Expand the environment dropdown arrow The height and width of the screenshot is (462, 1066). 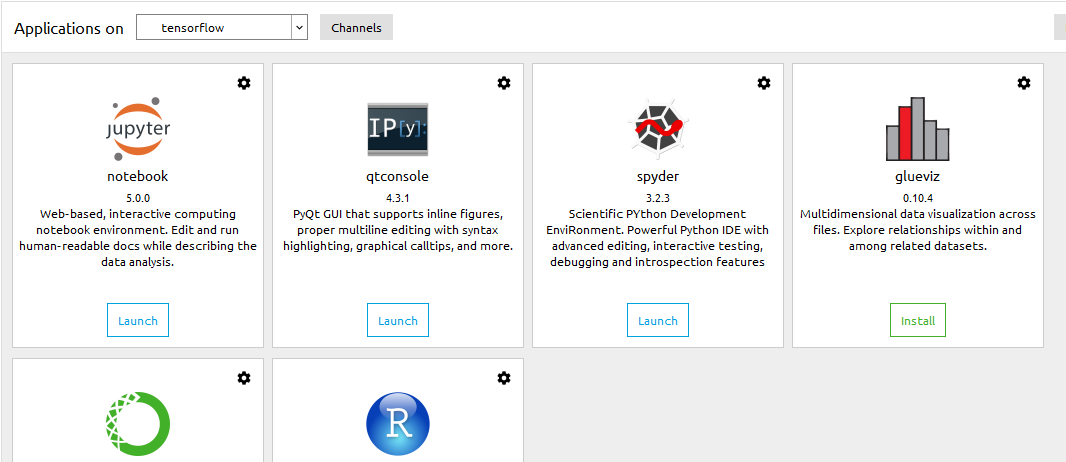(299, 28)
